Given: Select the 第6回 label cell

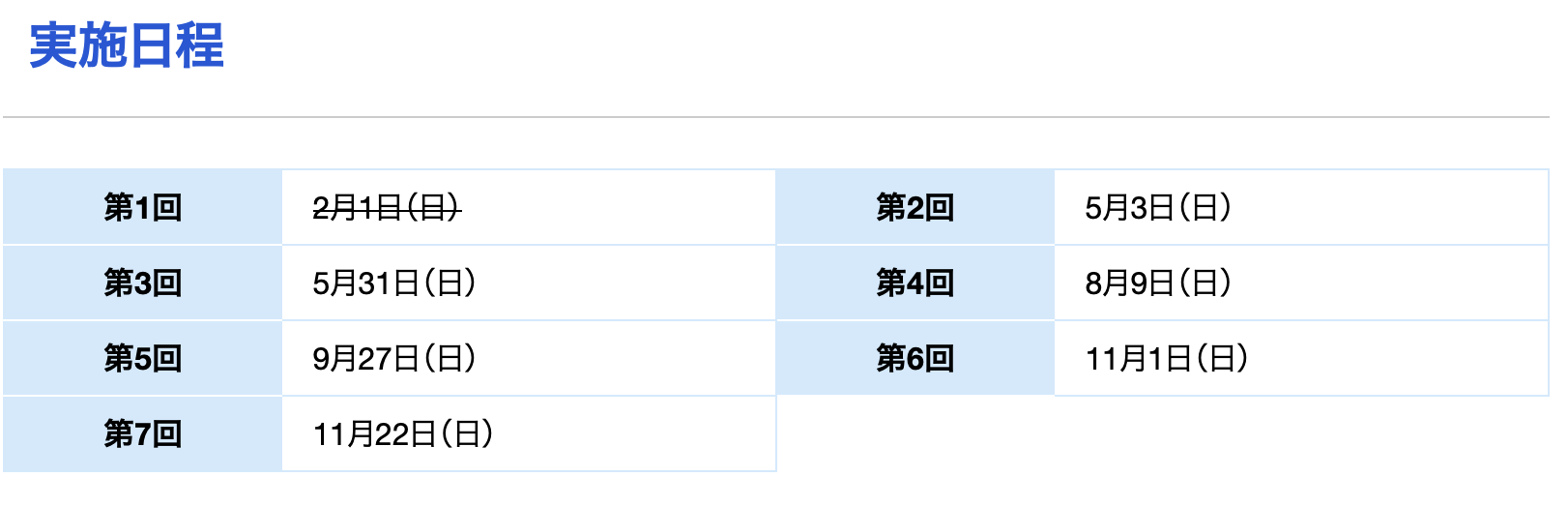Looking at the screenshot, I should click(x=915, y=358).
